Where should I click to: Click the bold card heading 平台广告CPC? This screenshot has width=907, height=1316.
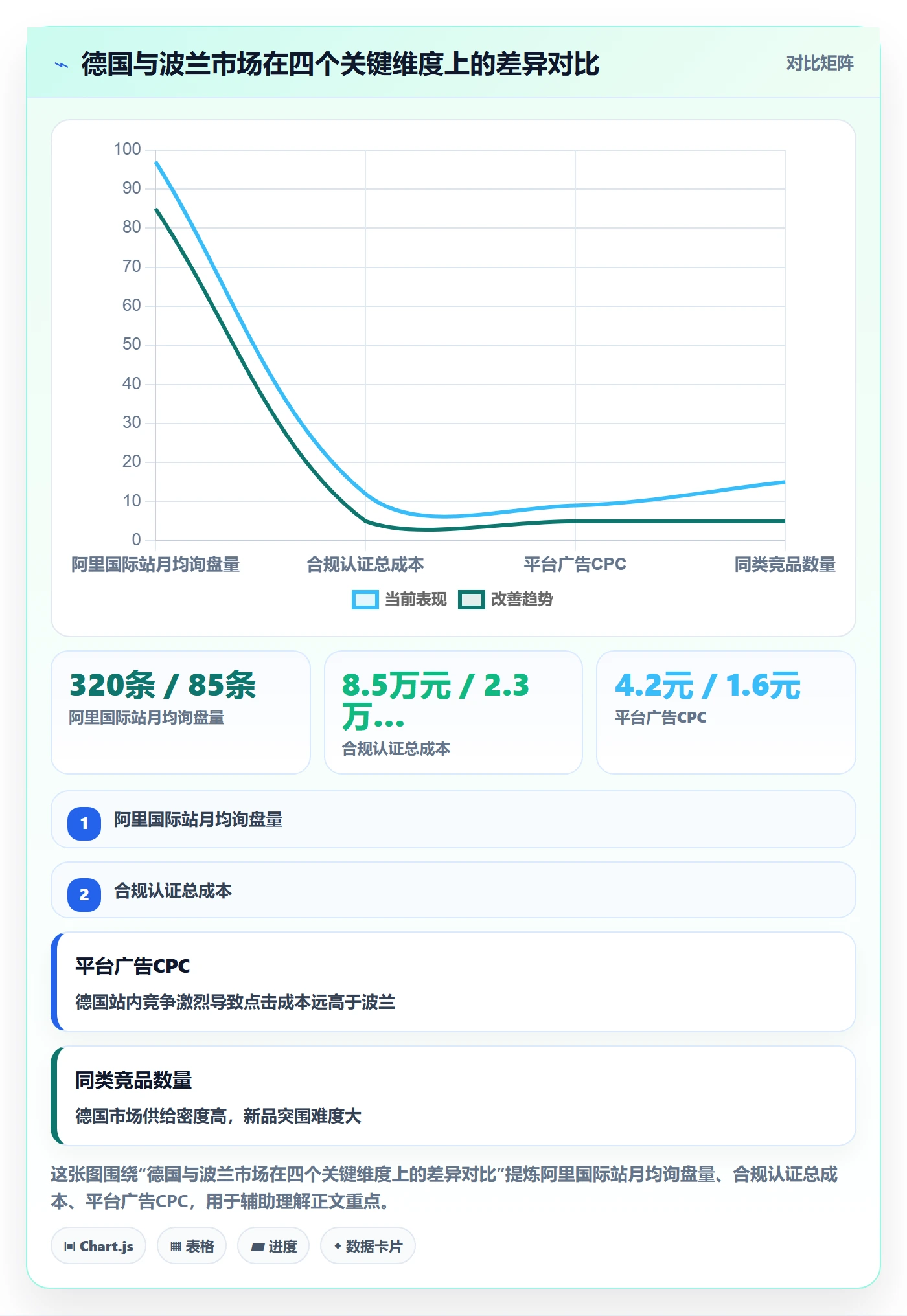tap(133, 966)
